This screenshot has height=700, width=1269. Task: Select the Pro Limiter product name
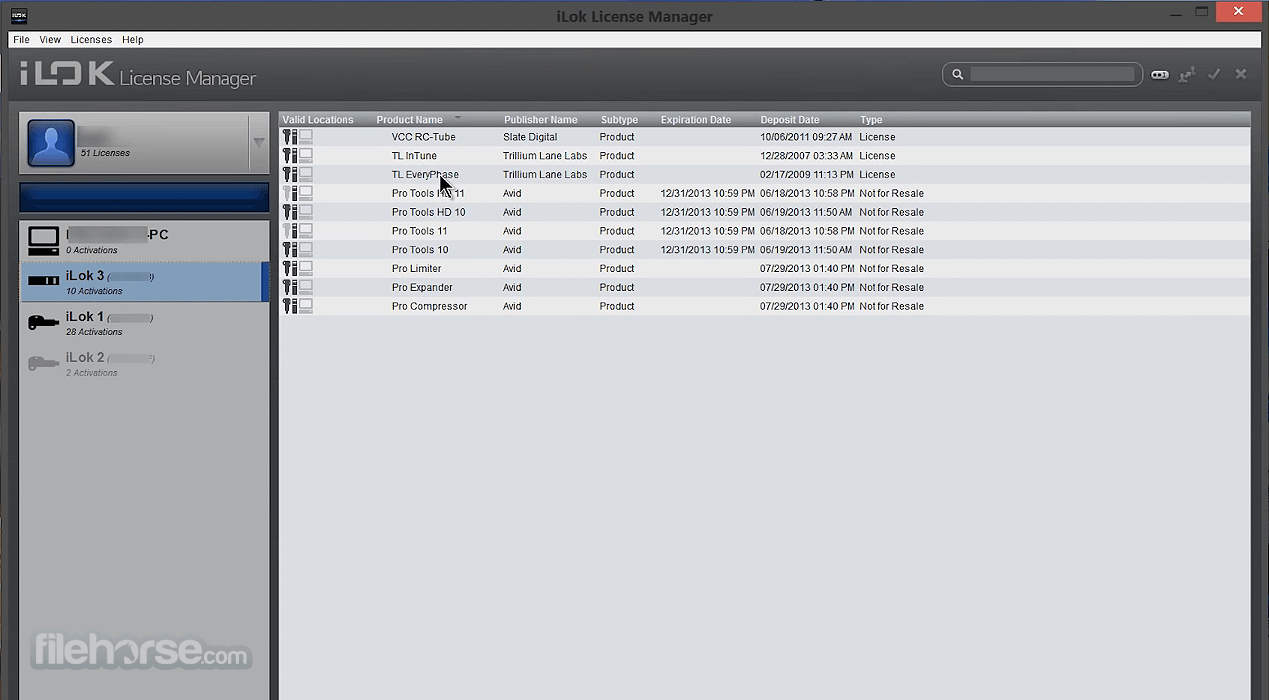[x=416, y=268]
